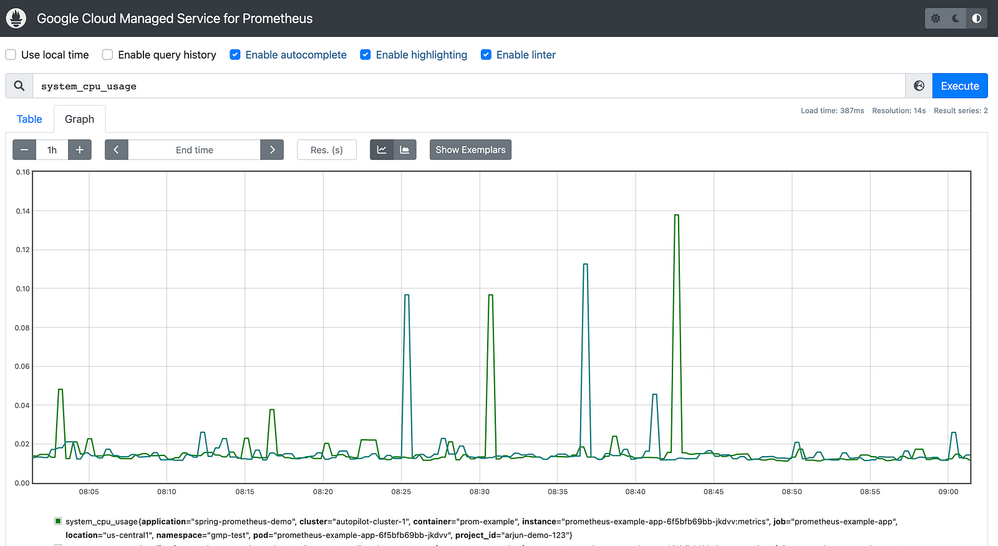Go to previous end time arrow
Viewport: 998px width, 546px height.
tap(116, 150)
